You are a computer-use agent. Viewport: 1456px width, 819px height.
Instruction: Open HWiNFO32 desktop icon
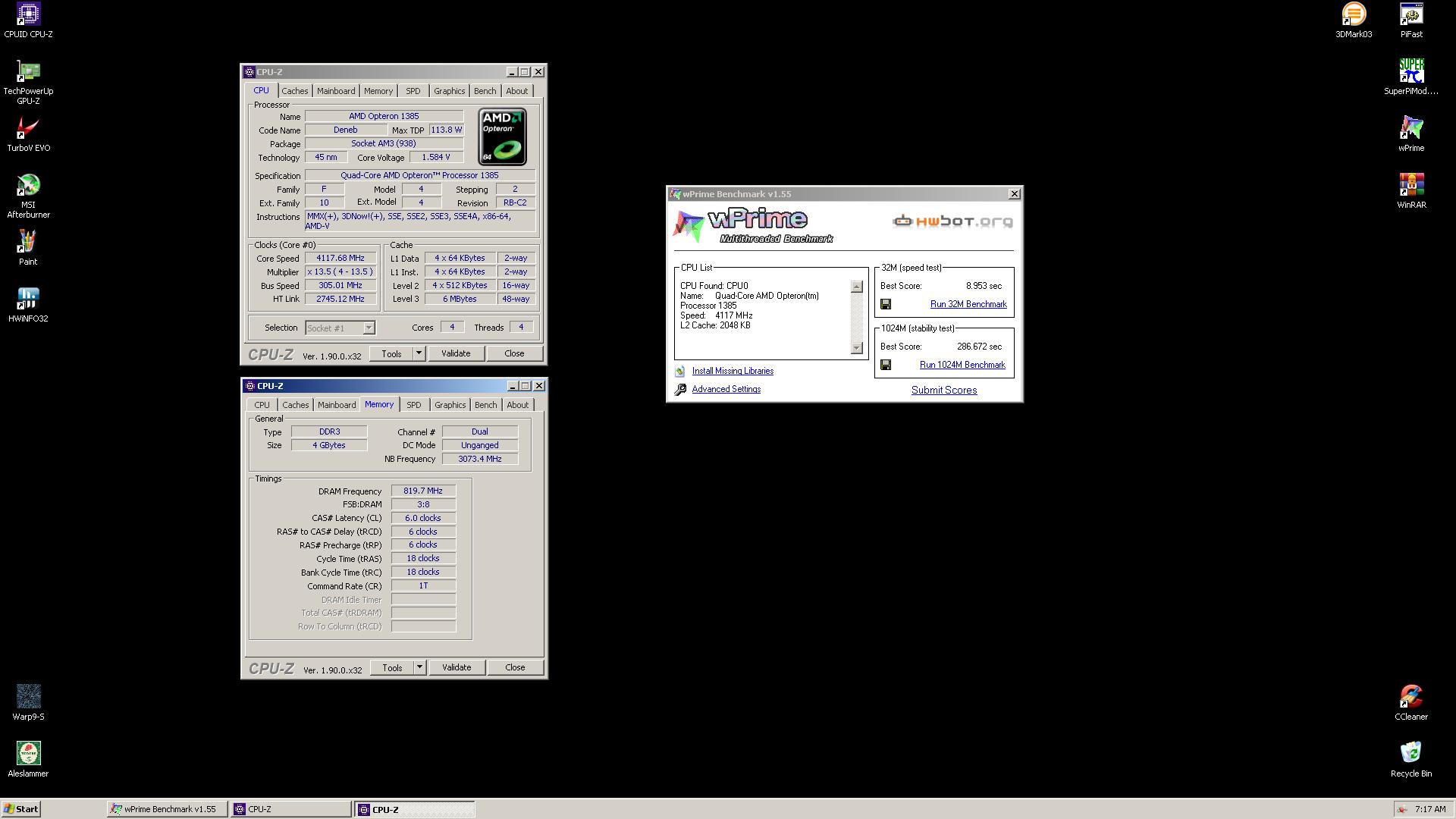click(x=28, y=305)
